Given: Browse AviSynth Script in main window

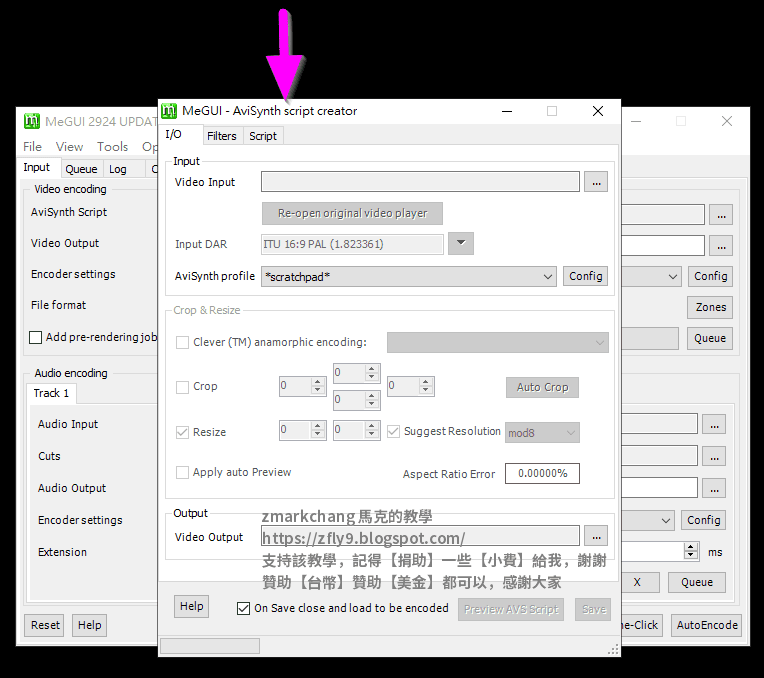Looking at the screenshot, I should (x=721, y=215).
